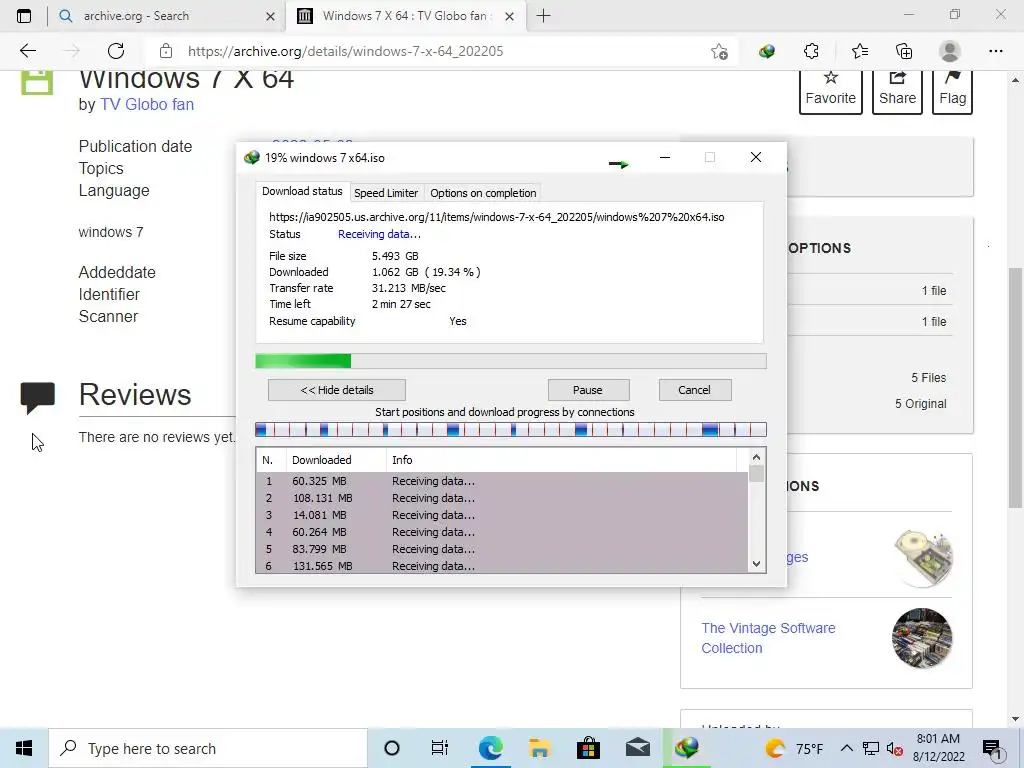
Task: Select connection 5 row 83.799 MB
Action: [502, 549]
